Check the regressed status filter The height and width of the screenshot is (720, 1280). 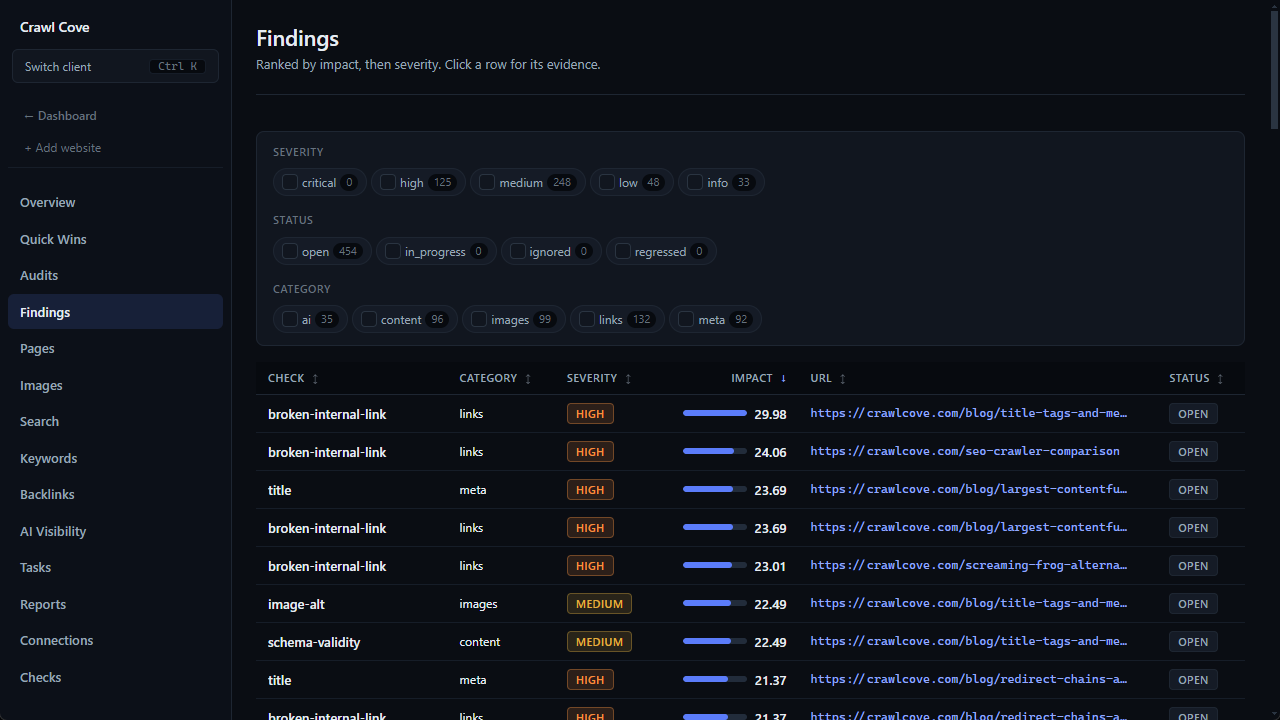(x=623, y=251)
